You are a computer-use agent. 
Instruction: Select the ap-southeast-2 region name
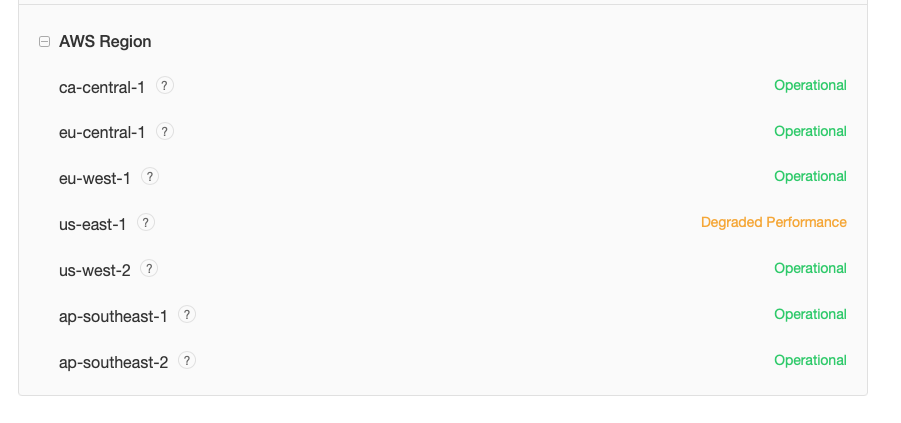(113, 361)
